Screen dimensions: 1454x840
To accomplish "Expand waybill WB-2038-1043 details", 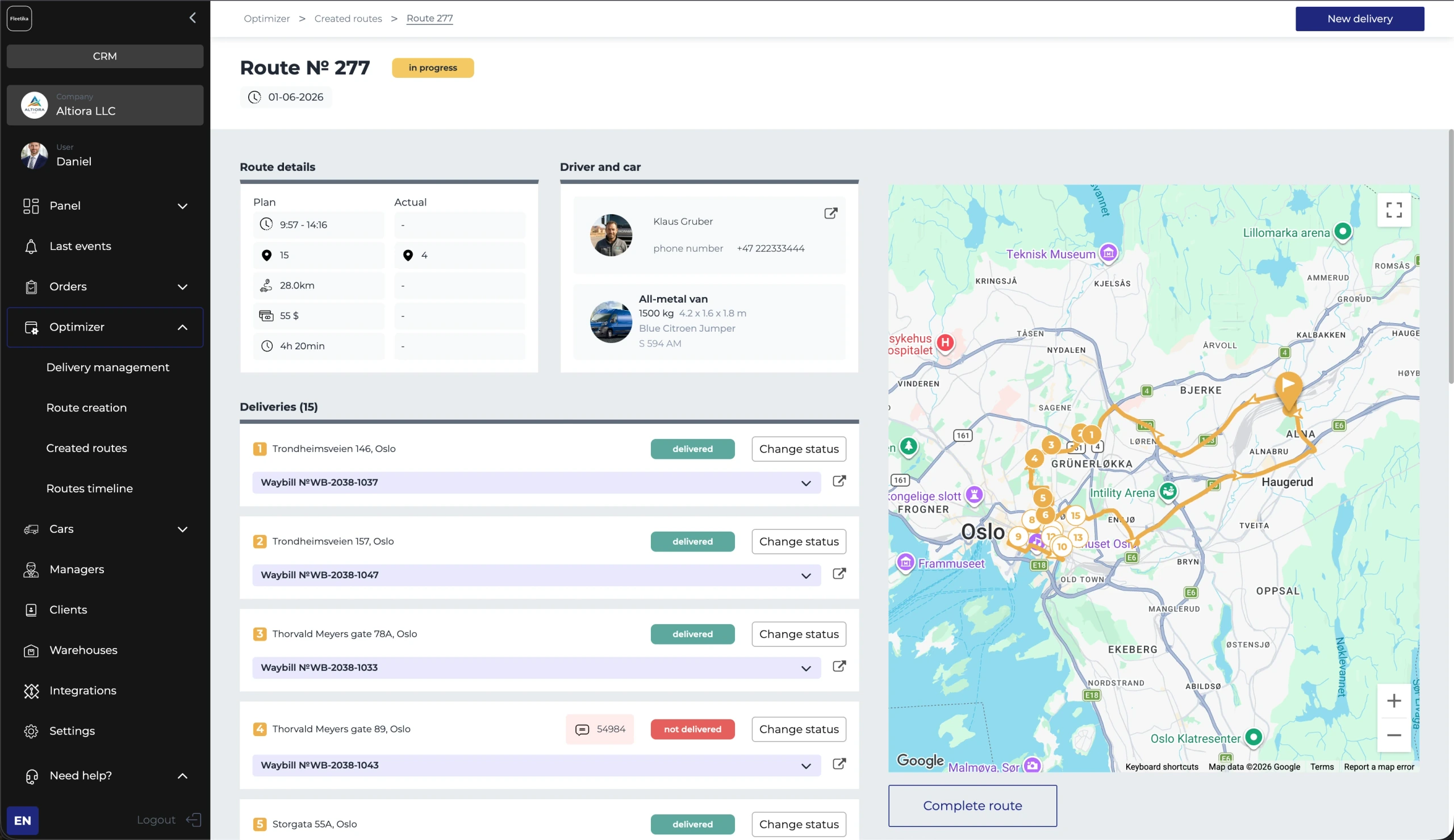I will pos(806,766).
